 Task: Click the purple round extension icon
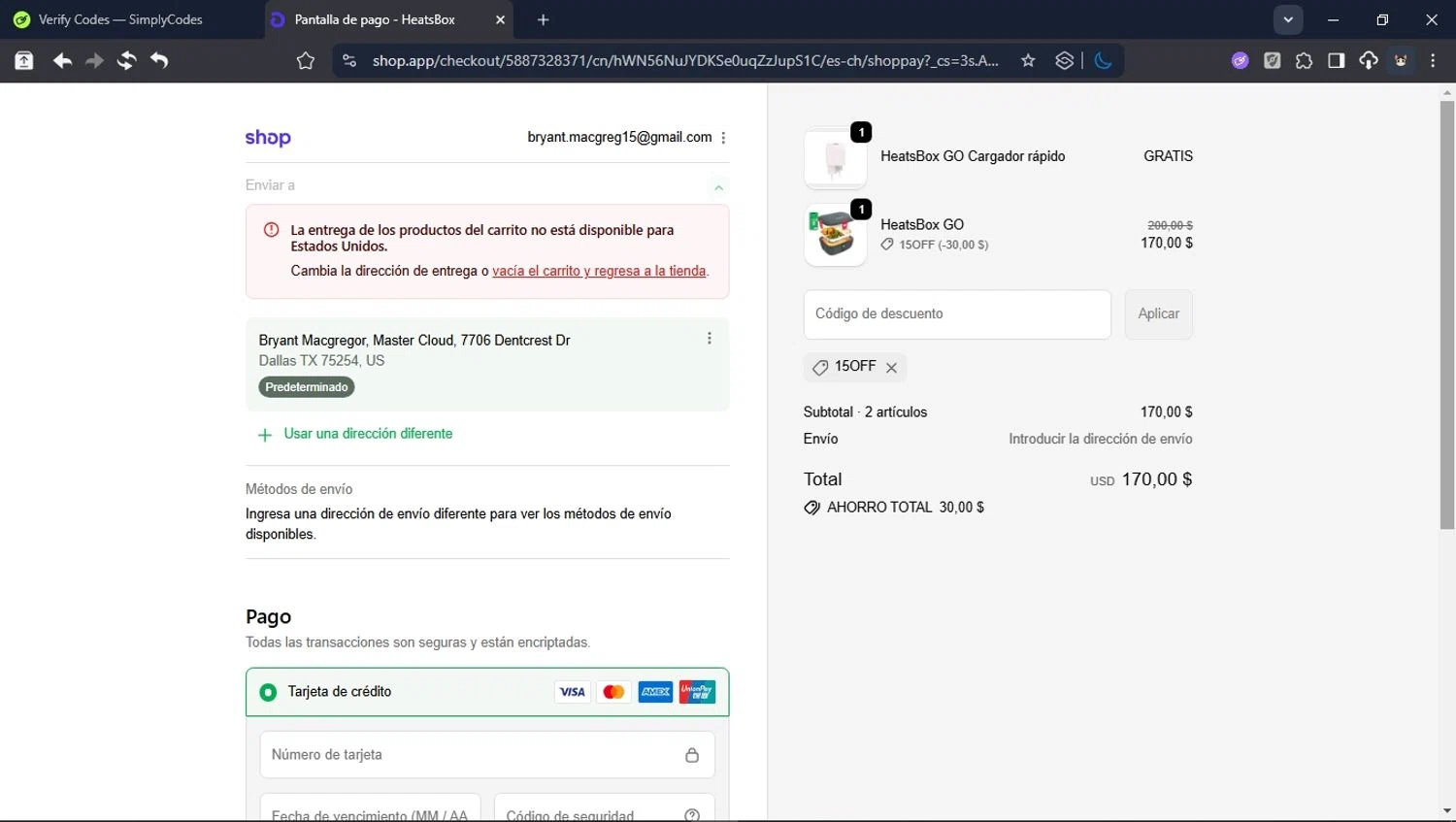pos(1241,61)
